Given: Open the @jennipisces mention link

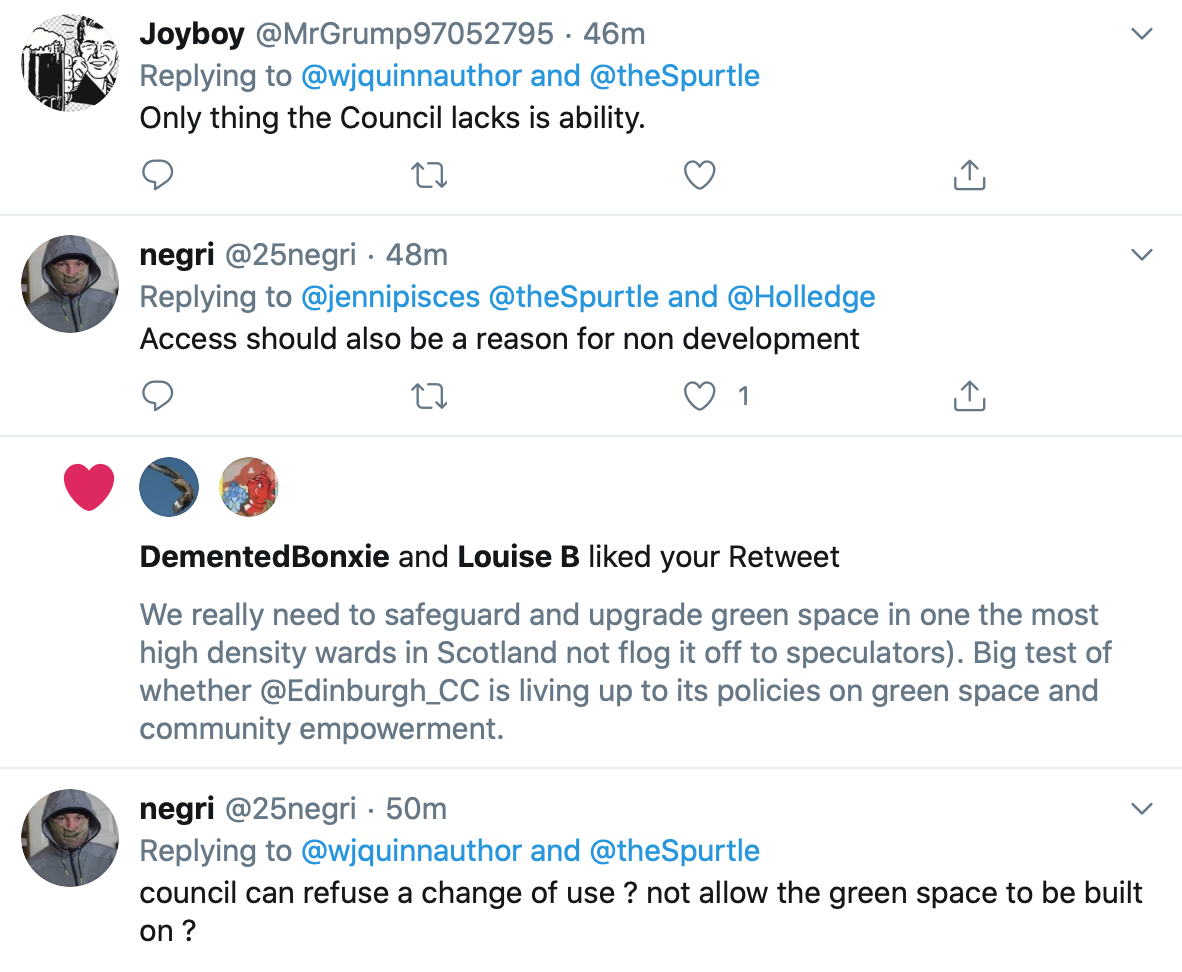Looking at the screenshot, I should tap(390, 297).
